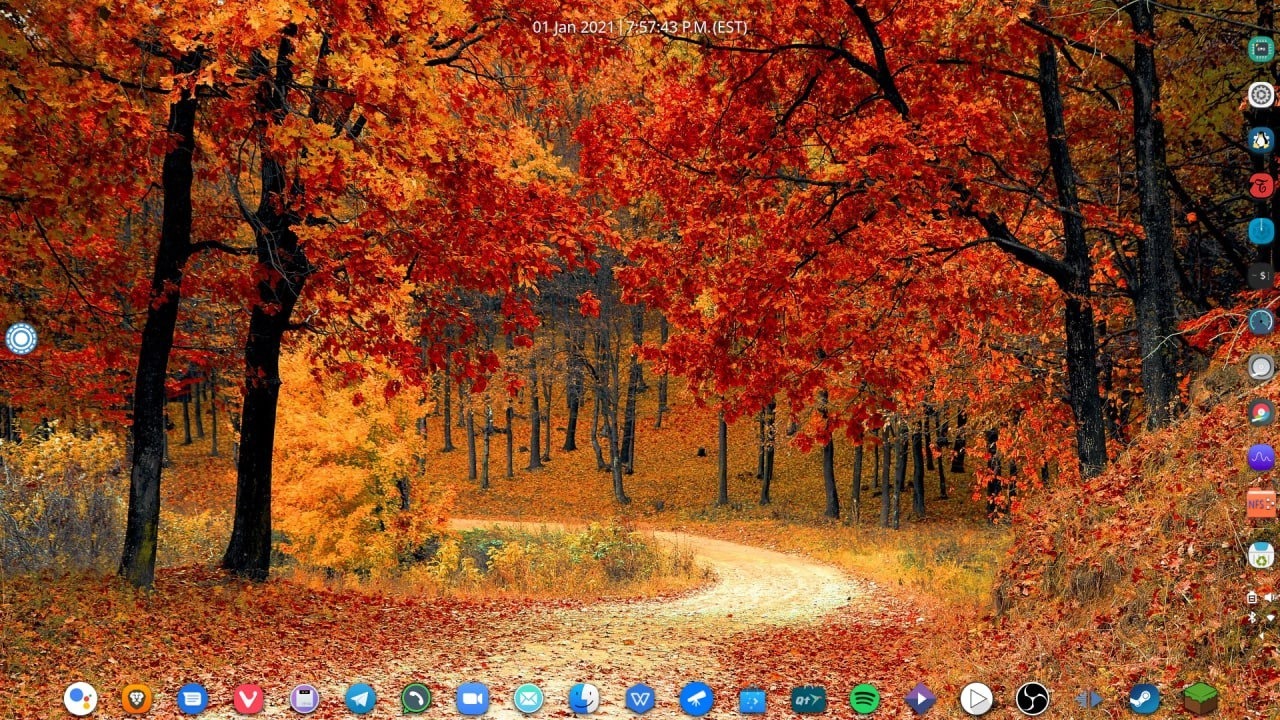Open the mail envelope app
Image resolution: width=1280 pixels, height=720 pixels.
coord(528,698)
